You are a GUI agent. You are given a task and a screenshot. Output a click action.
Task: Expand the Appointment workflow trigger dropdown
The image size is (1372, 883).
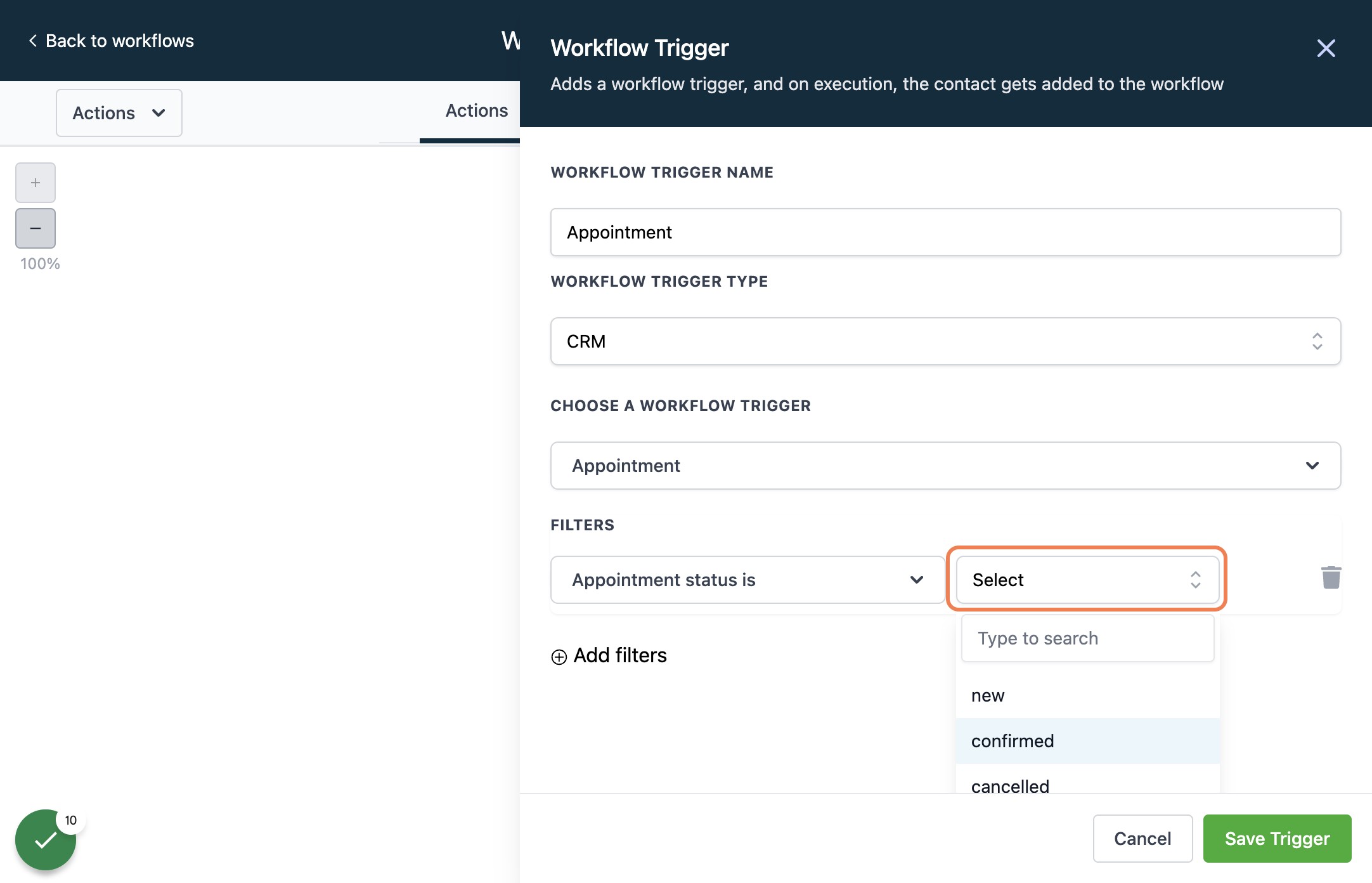point(945,466)
